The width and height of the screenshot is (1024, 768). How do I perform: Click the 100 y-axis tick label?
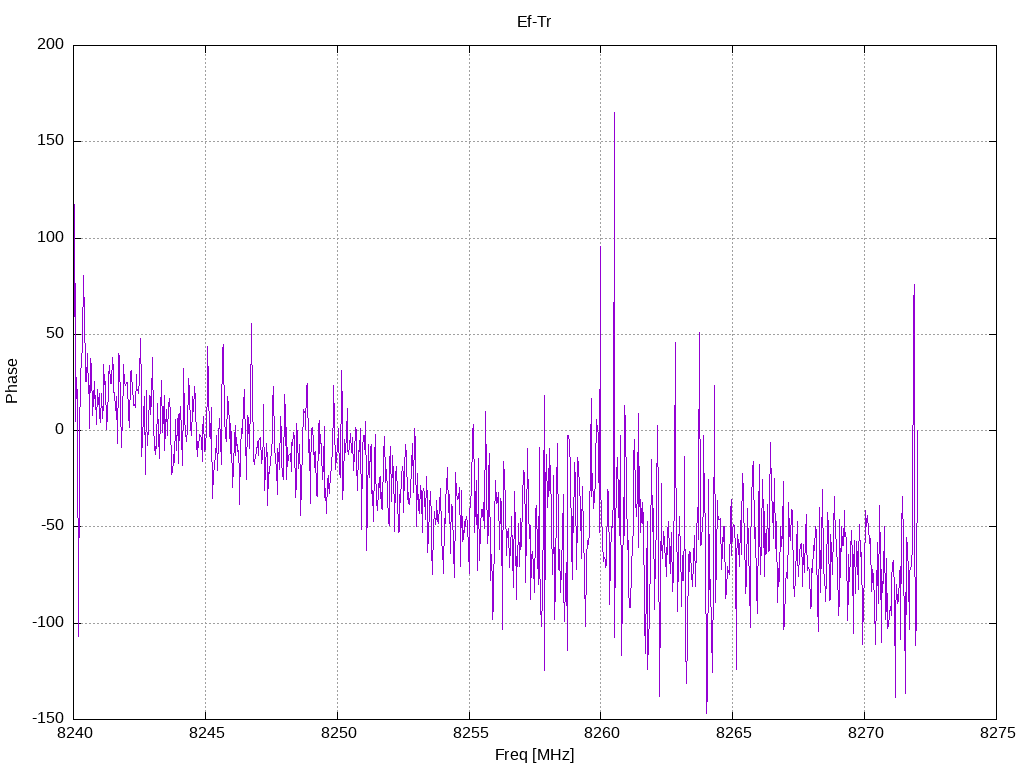pyautogui.click(x=50, y=237)
